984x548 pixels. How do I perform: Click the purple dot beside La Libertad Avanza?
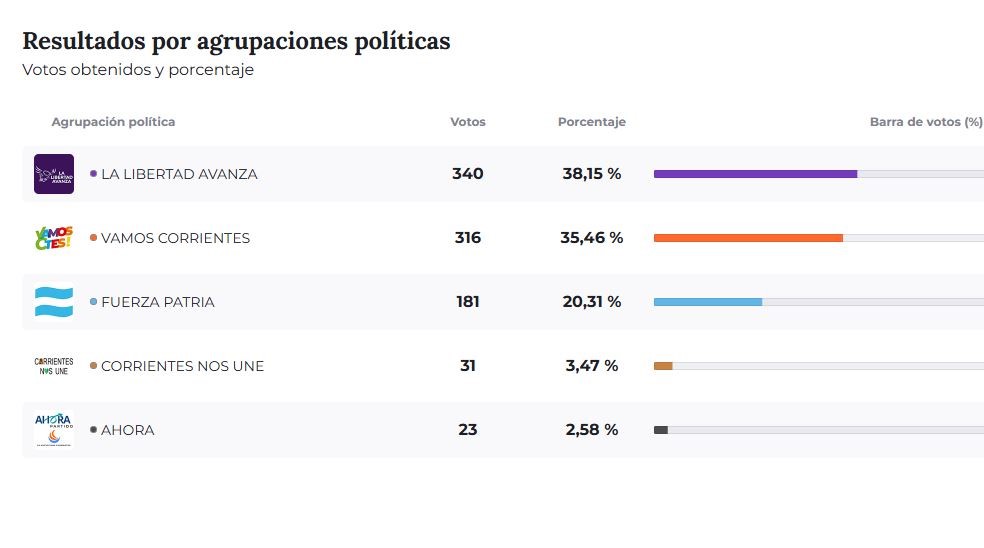pyautogui.click(x=93, y=174)
